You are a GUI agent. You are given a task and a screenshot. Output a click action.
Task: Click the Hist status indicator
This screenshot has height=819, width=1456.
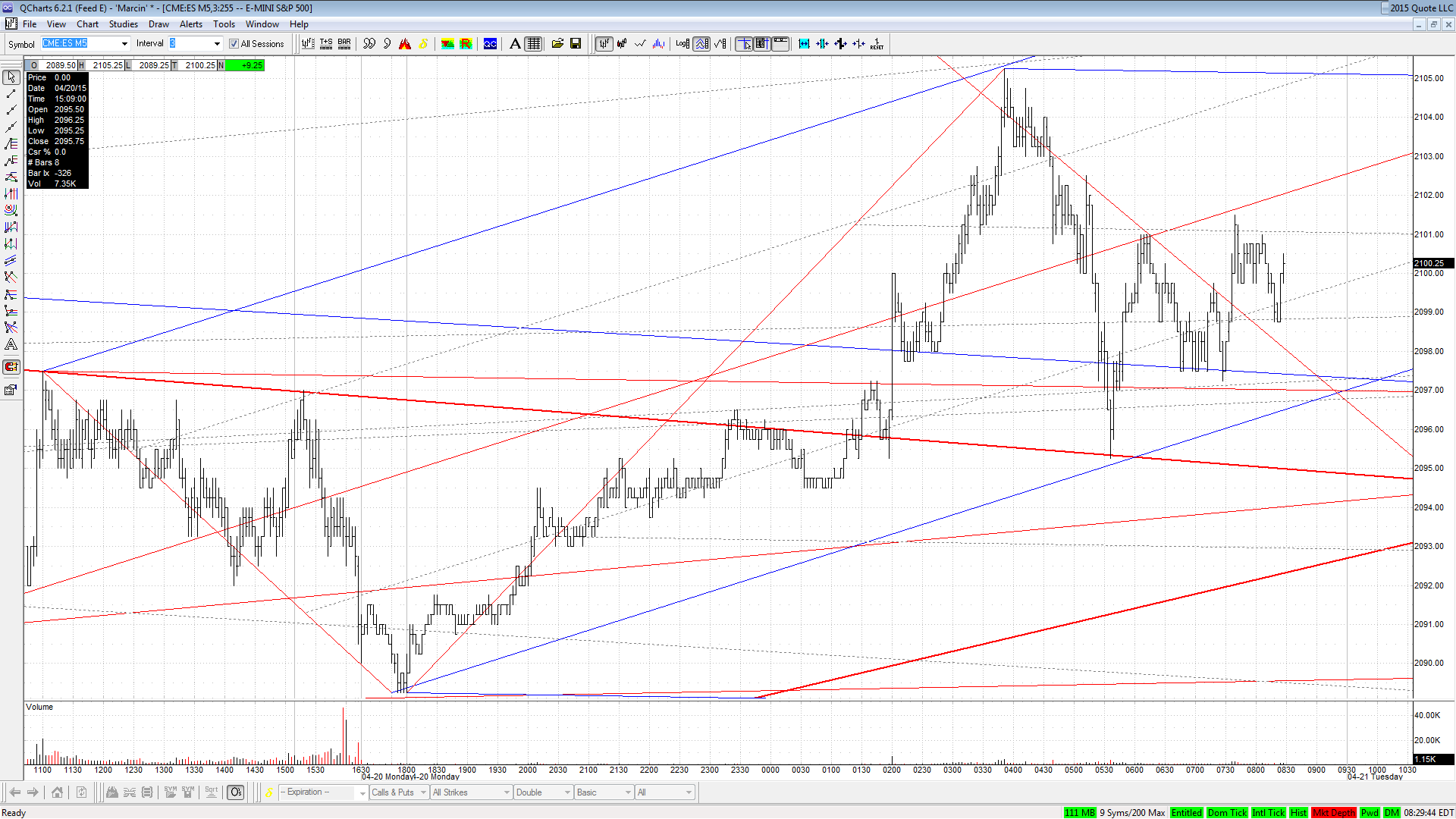click(1298, 813)
